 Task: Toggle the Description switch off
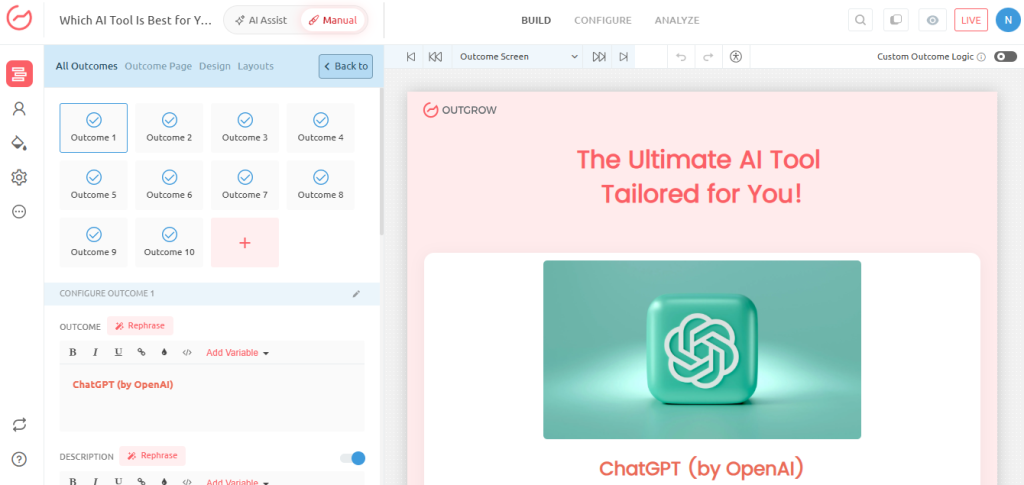pyautogui.click(x=353, y=458)
